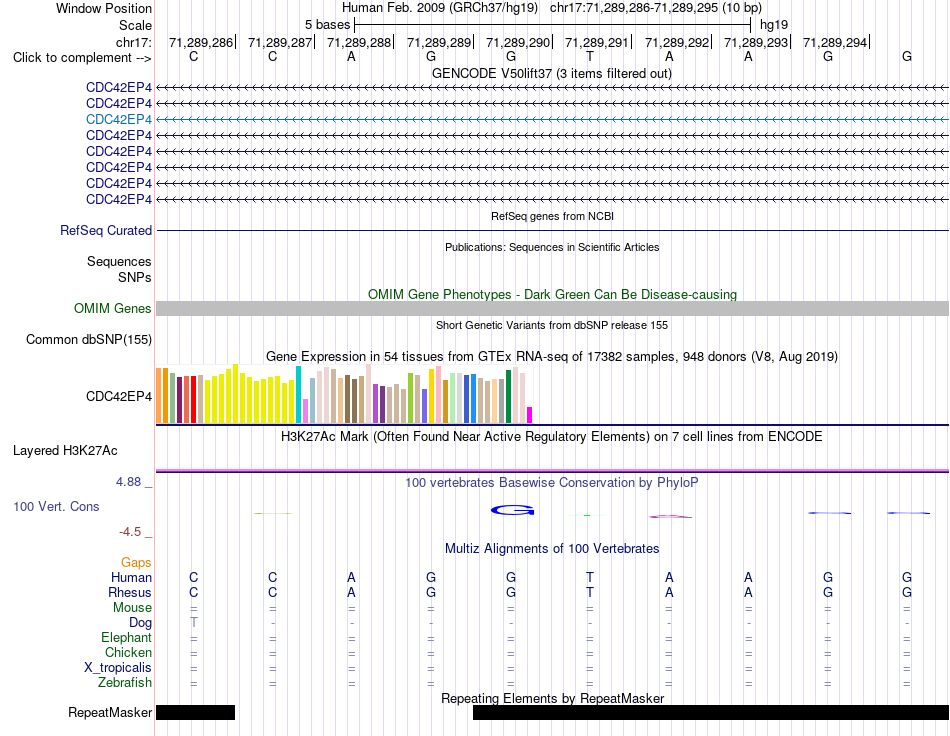Click position label 71,289,286
The image size is (950, 736).
point(201,42)
